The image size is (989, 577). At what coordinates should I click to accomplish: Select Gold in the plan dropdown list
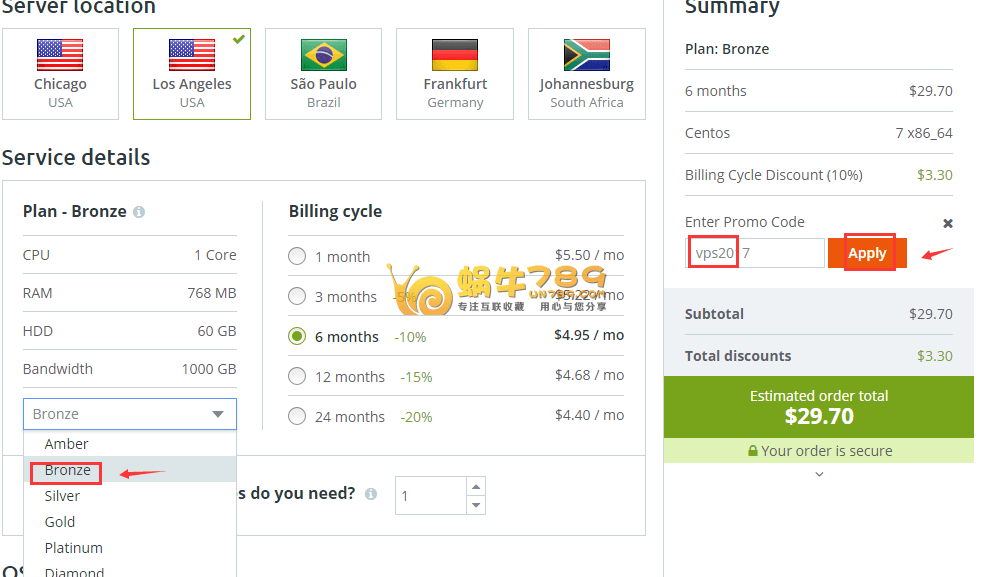tap(60, 522)
